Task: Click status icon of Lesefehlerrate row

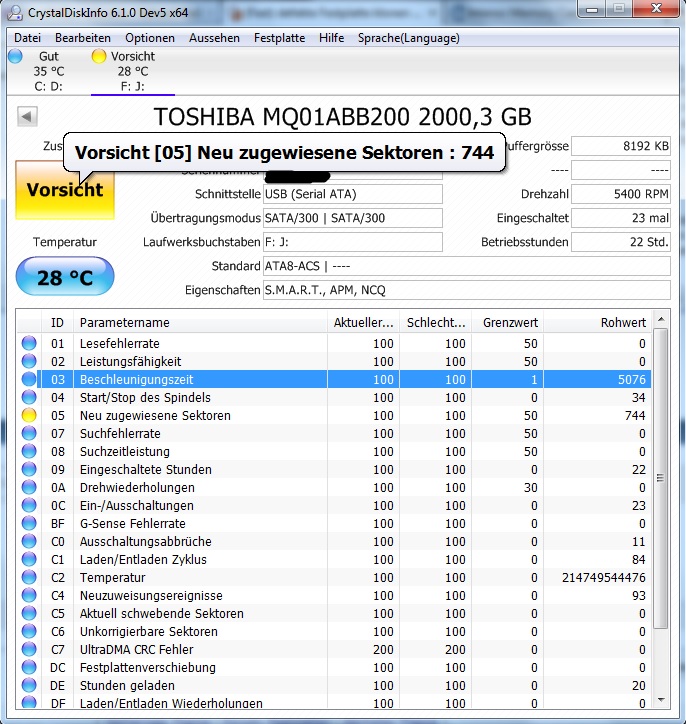Action: pyautogui.click(x=29, y=343)
